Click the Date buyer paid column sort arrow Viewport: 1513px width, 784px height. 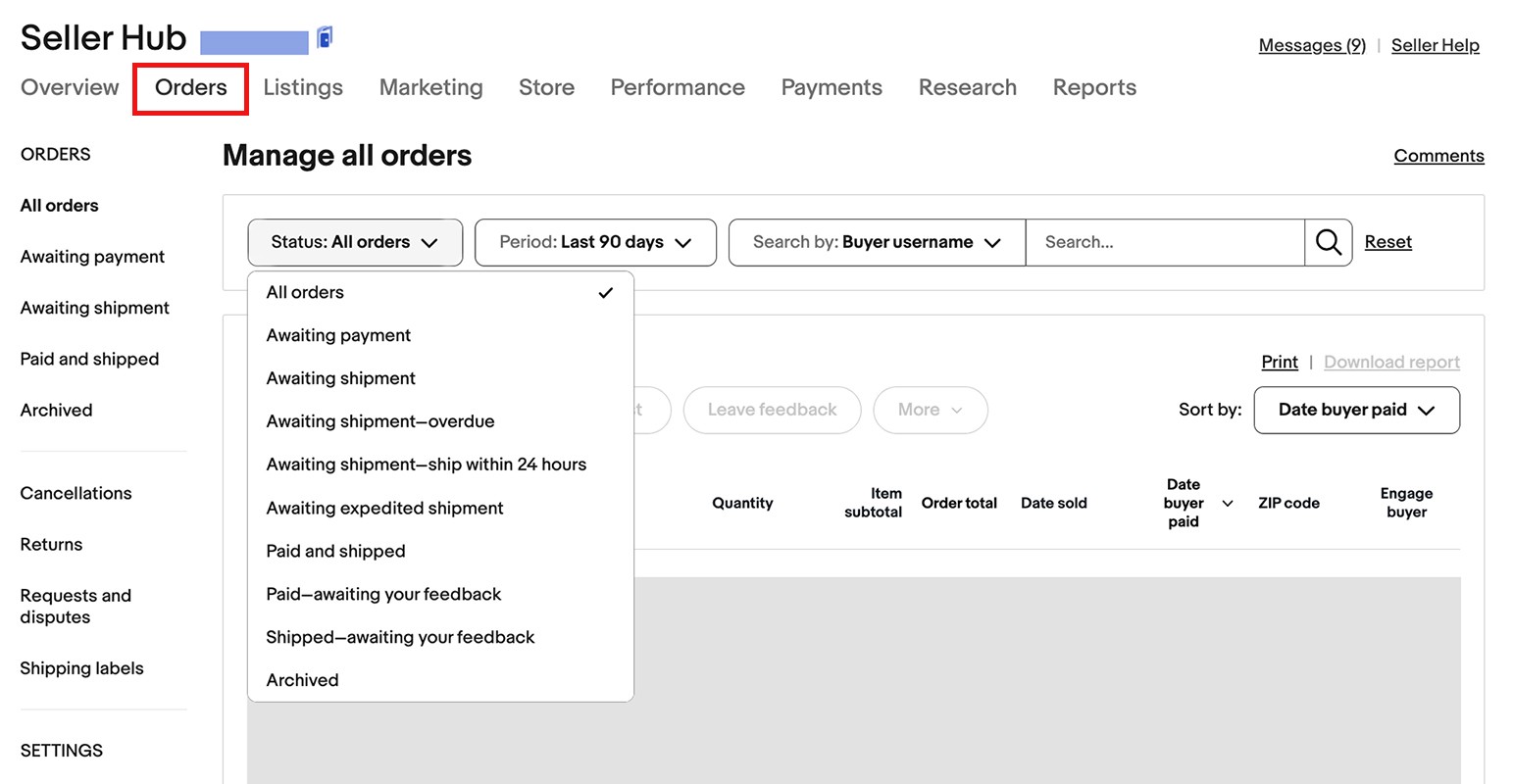pyautogui.click(x=1227, y=503)
